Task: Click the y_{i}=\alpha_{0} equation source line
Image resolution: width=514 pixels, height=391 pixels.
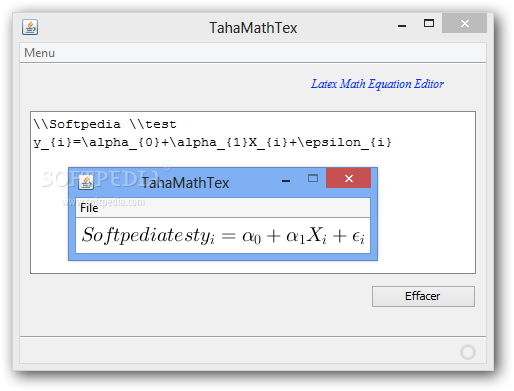Action: tap(212, 143)
